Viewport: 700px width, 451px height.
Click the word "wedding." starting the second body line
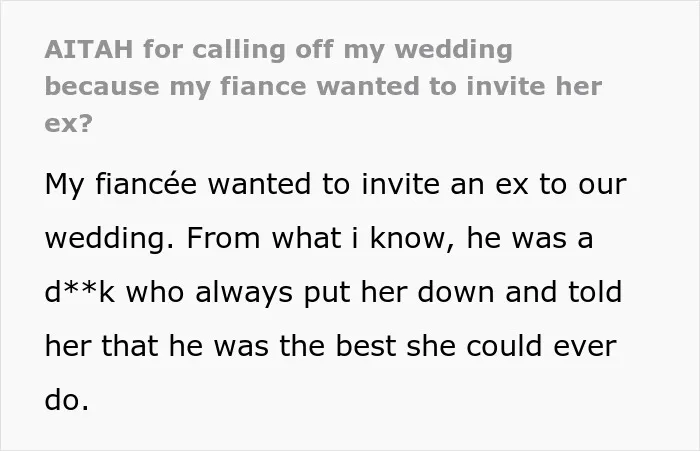point(109,239)
